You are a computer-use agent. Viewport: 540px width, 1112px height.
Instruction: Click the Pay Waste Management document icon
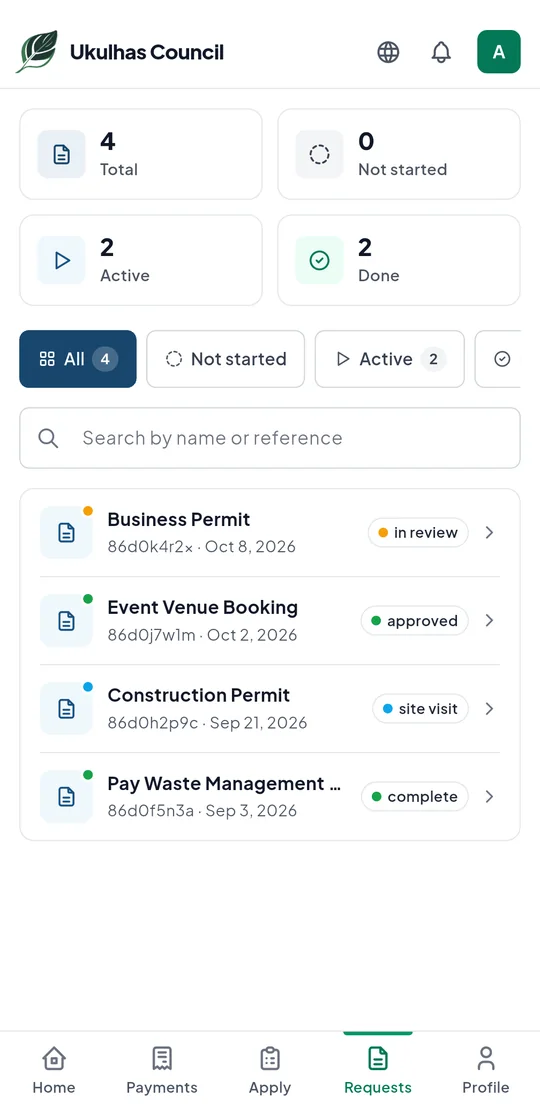[66, 796]
